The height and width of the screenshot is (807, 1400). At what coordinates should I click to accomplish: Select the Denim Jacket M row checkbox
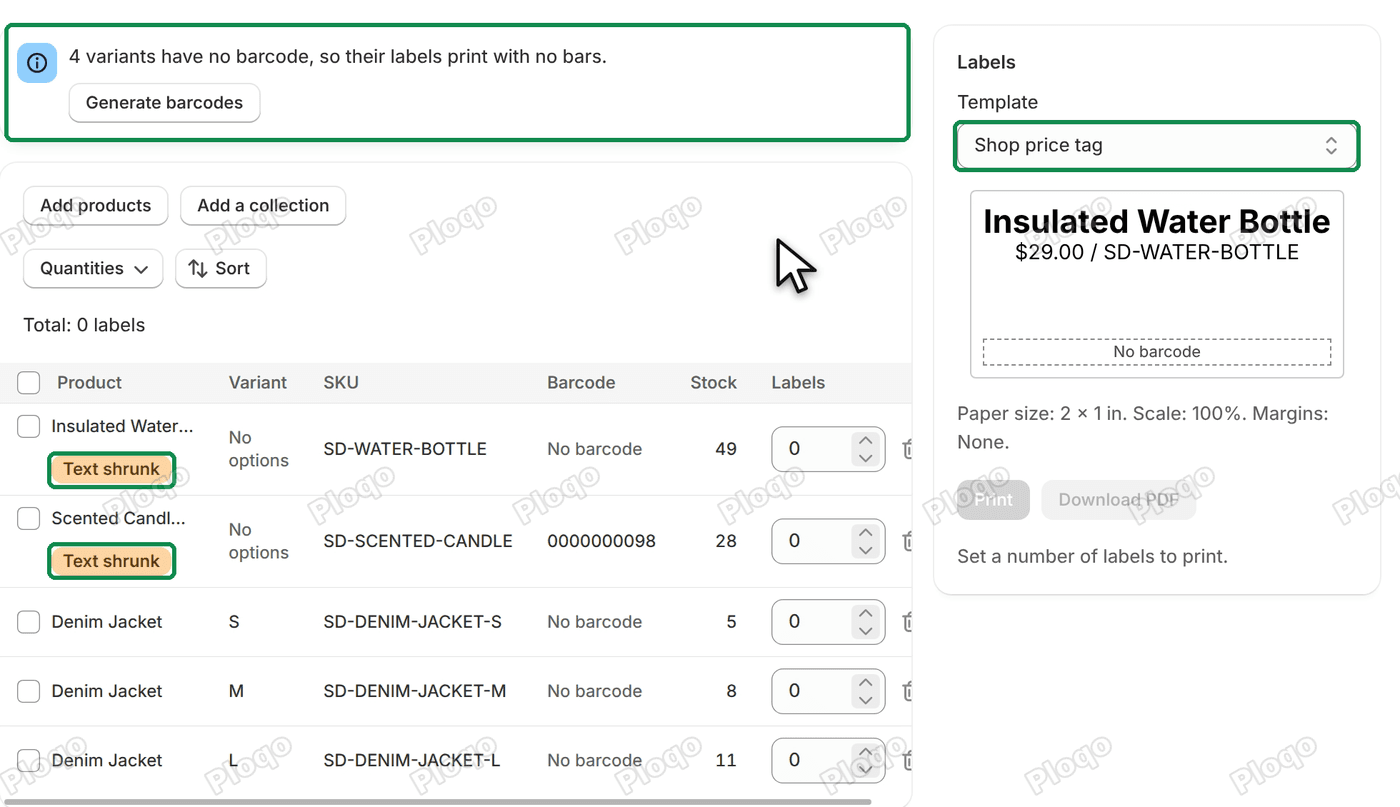pos(29,691)
